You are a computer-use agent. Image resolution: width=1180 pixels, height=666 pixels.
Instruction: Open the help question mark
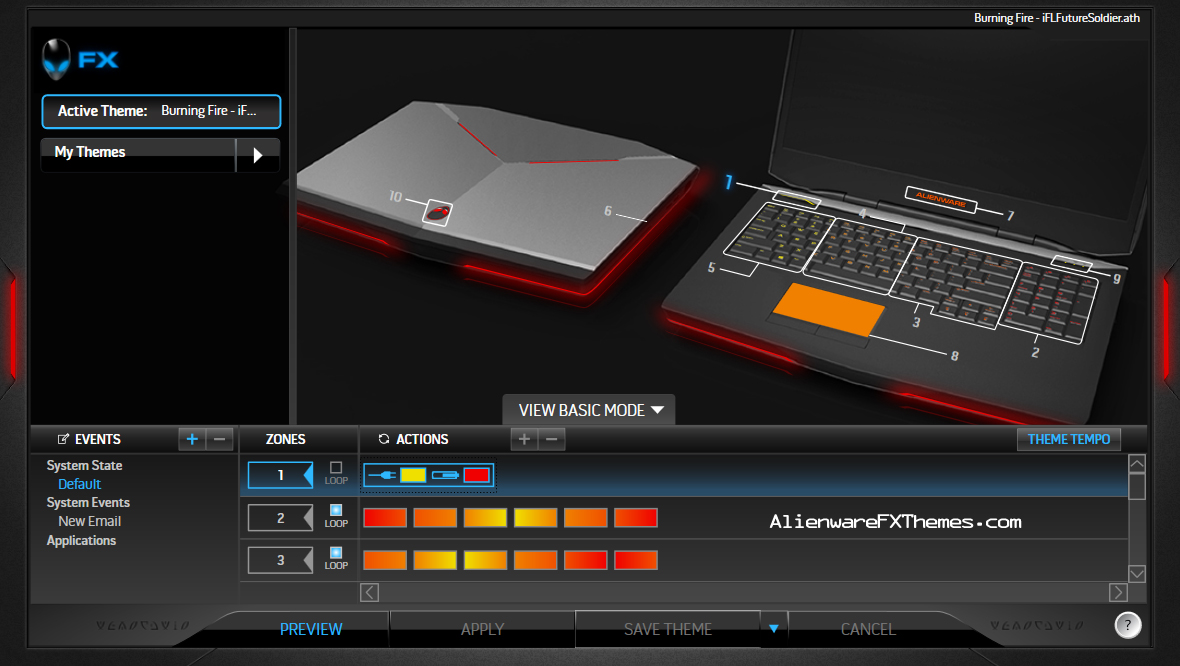(1127, 625)
